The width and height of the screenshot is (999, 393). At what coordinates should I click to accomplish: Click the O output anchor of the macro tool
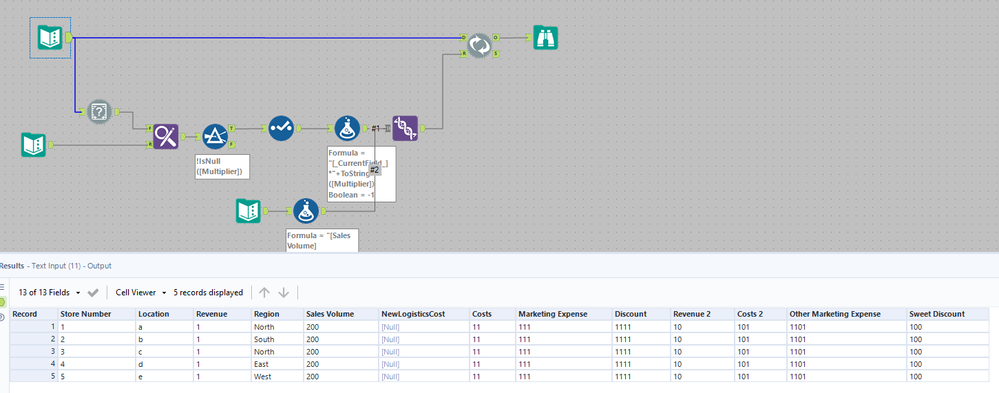click(x=495, y=38)
